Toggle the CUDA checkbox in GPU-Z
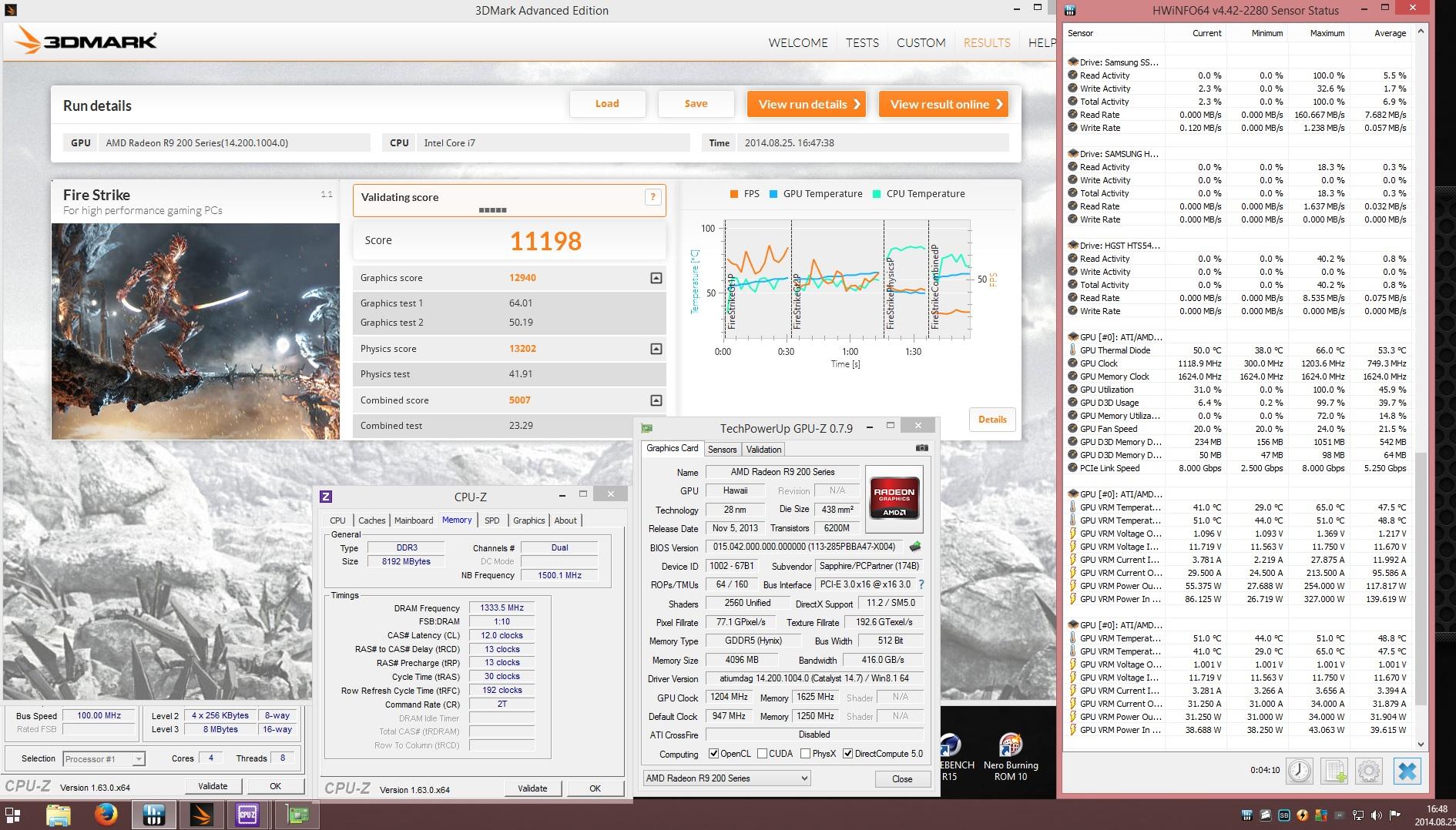 pos(762,754)
